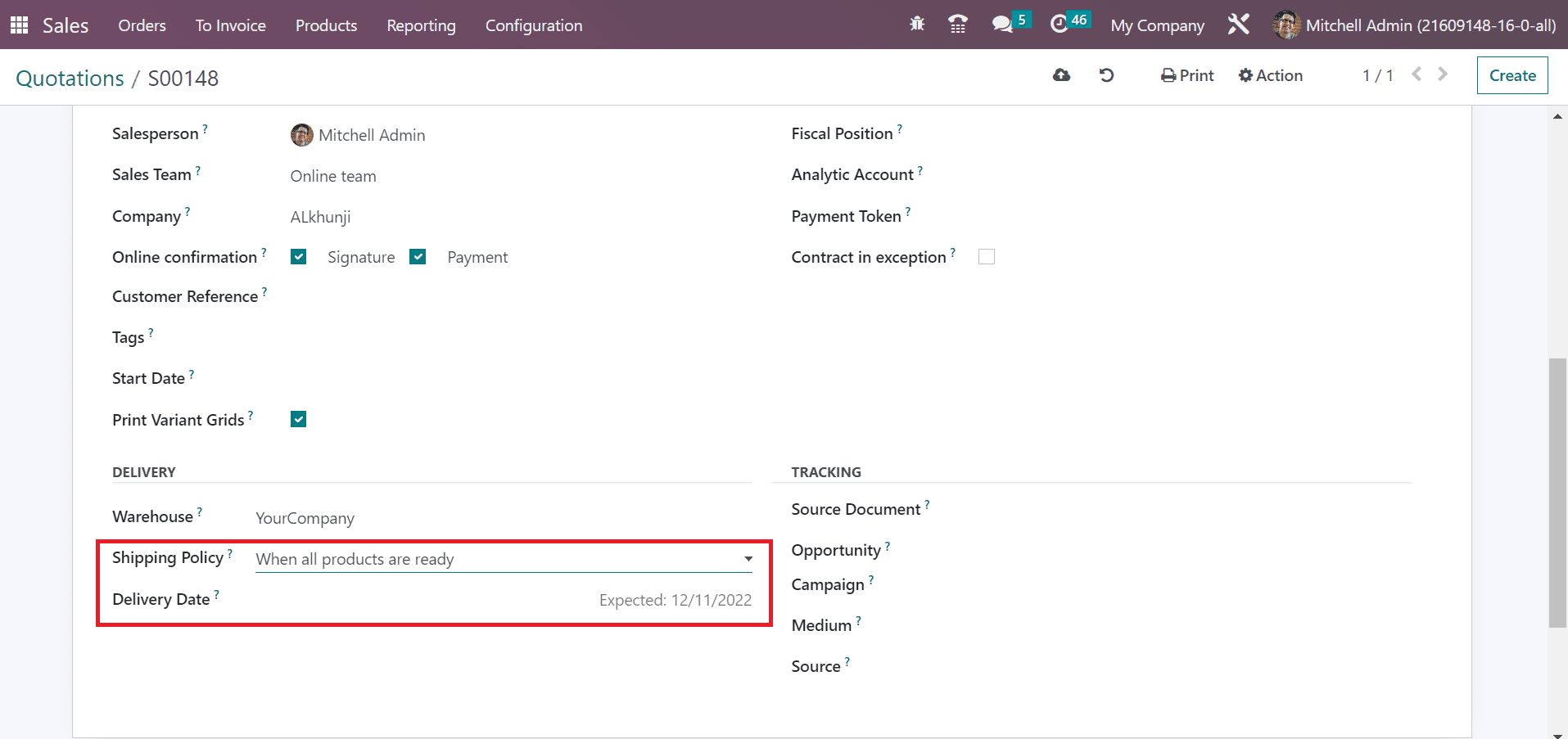The image size is (1568, 739).
Task: Save record manually with cloud icon
Action: click(x=1061, y=75)
